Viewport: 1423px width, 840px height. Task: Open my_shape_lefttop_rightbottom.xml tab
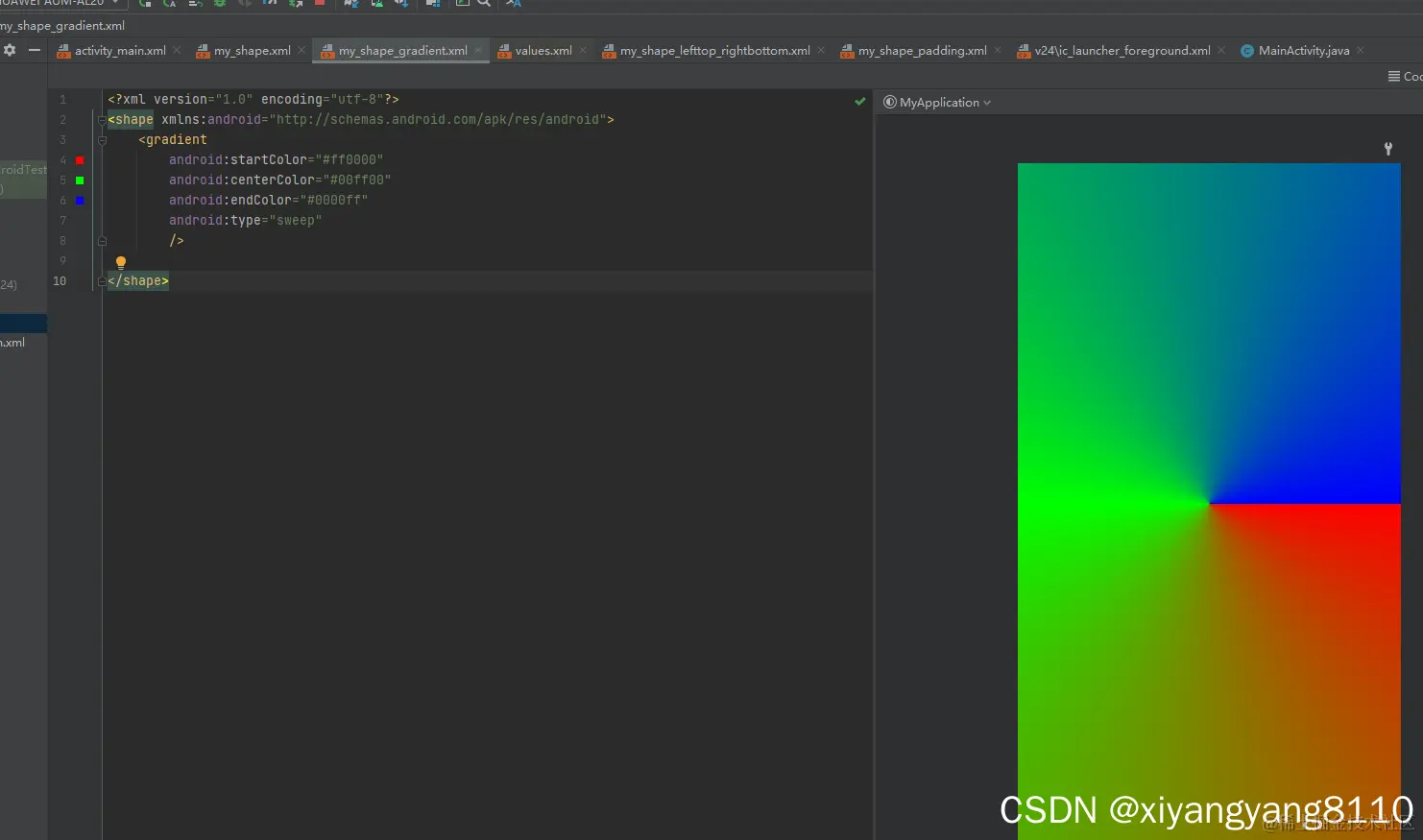click(x=714, y=51)
